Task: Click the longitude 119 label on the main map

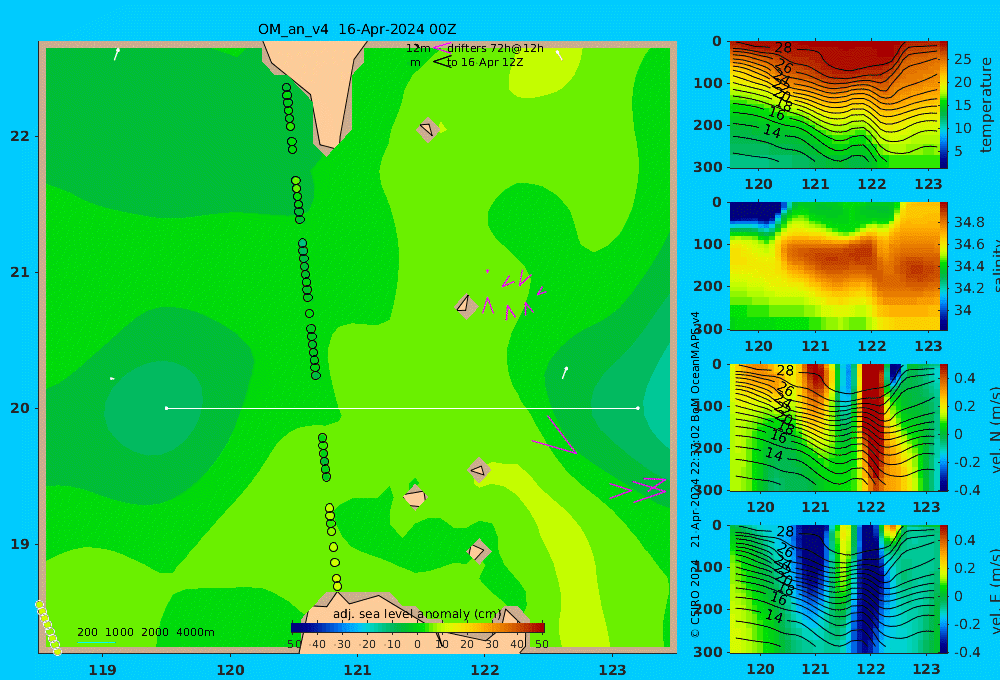Action: click(102, 670)
